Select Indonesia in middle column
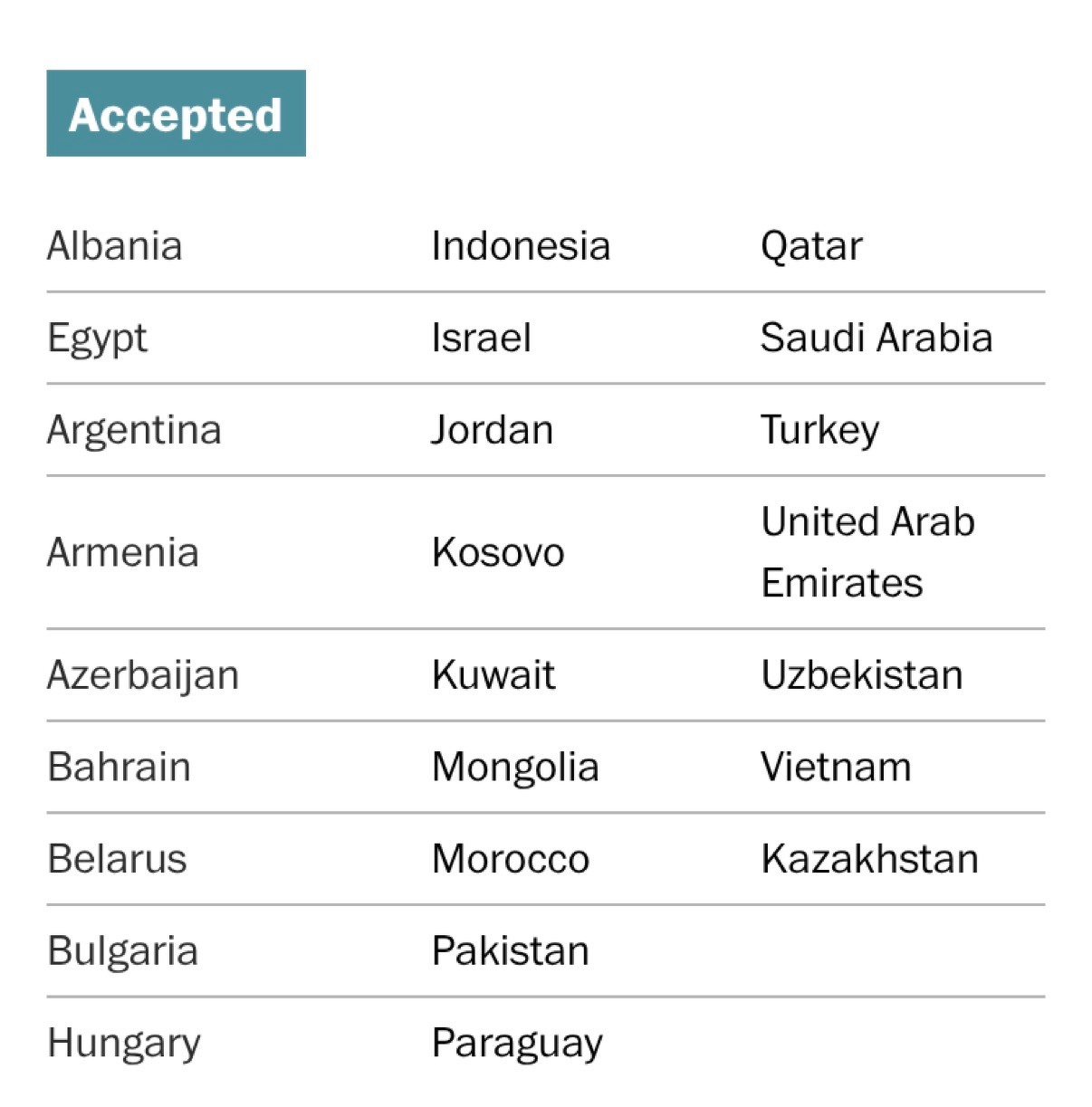 coord(521,246)
